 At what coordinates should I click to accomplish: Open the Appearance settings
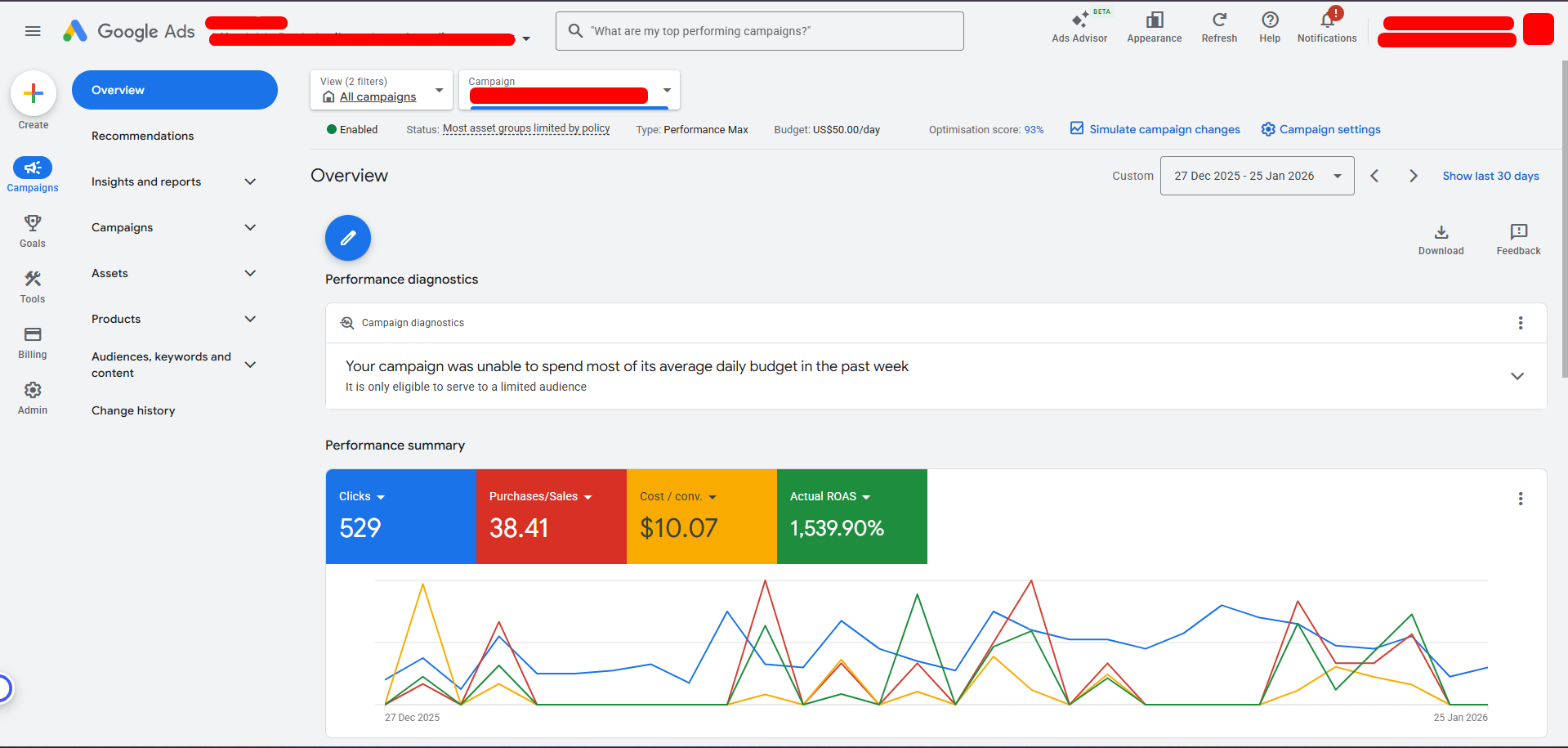tap(1154, 27)
